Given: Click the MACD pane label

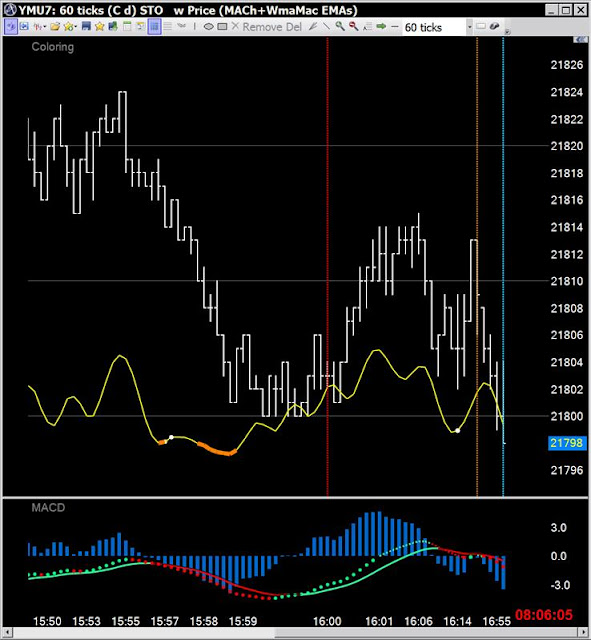Looking at the screenshot, I should (48, 508).
